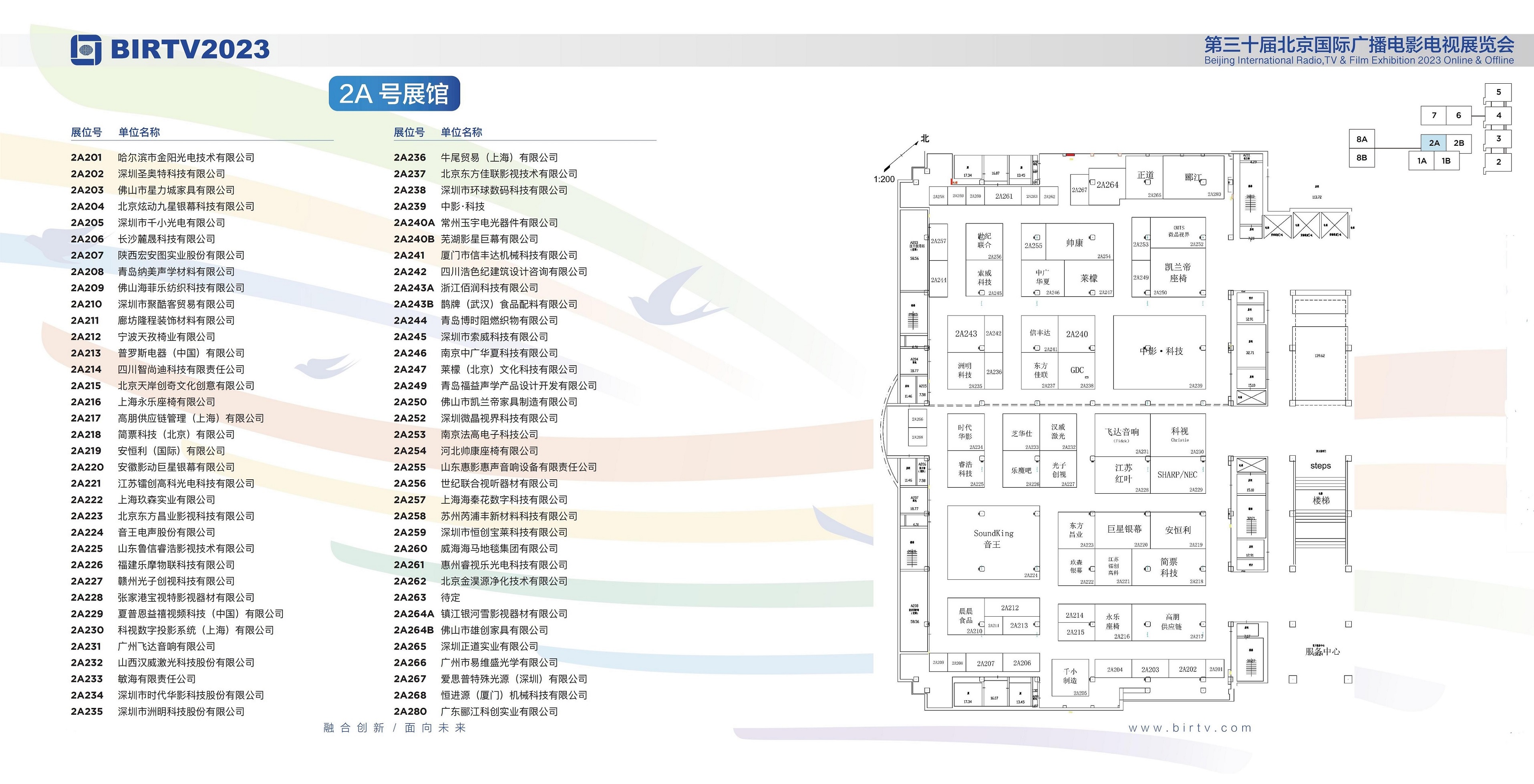Select the "时代华影" booth on floor plan
Screen dimensions: 1534x784
pyautogui.click(x=965, y=432)
